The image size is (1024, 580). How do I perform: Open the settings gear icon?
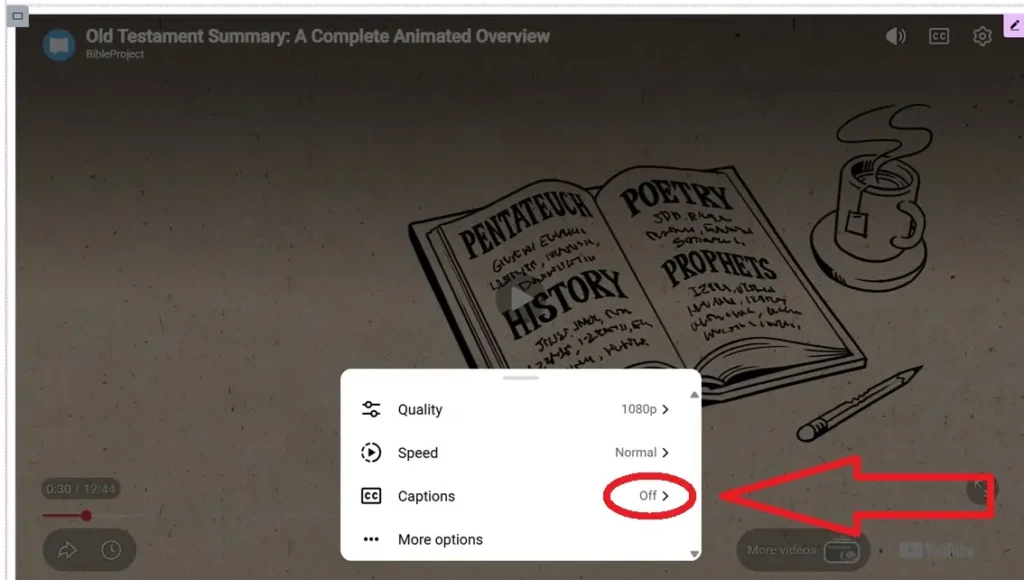click(x=982, y=36)
